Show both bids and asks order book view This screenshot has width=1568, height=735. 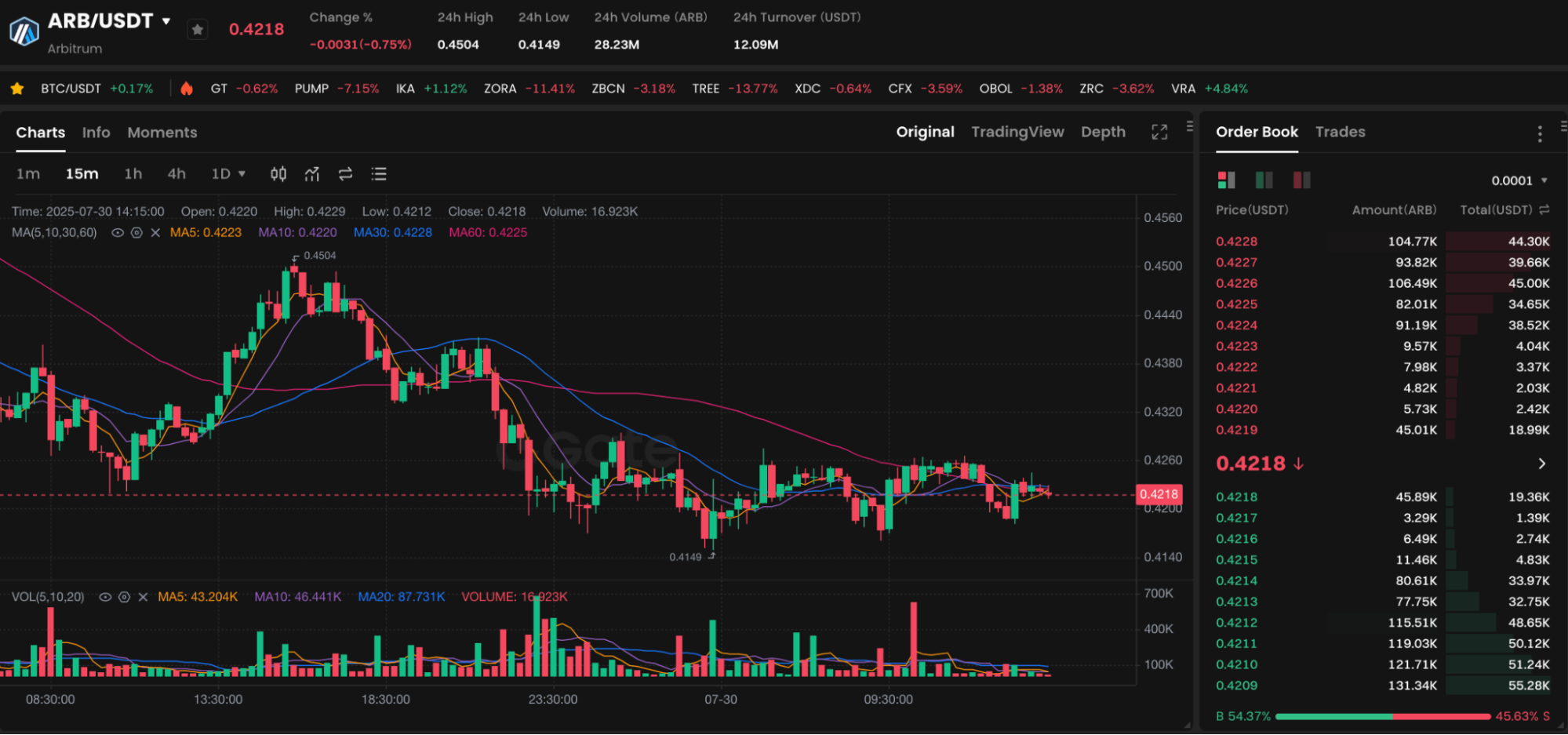click(1226, 180)
